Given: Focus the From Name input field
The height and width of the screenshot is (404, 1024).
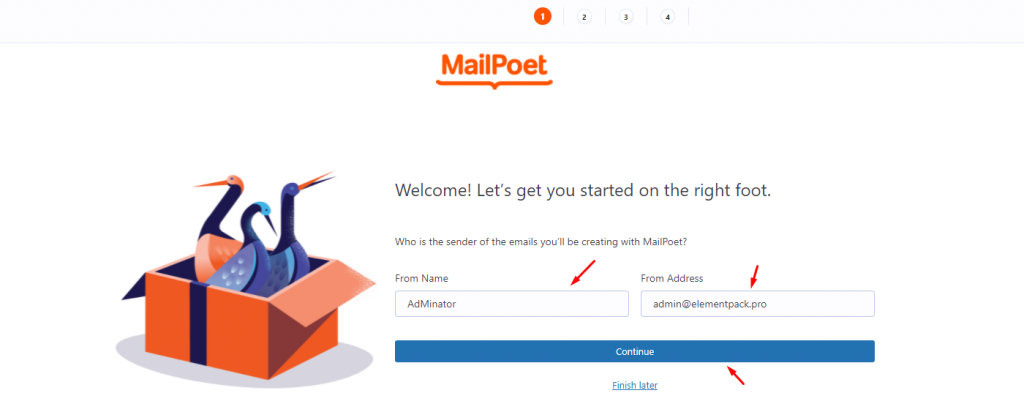Looking at the screenshot, I should click(x=511, y=304).
